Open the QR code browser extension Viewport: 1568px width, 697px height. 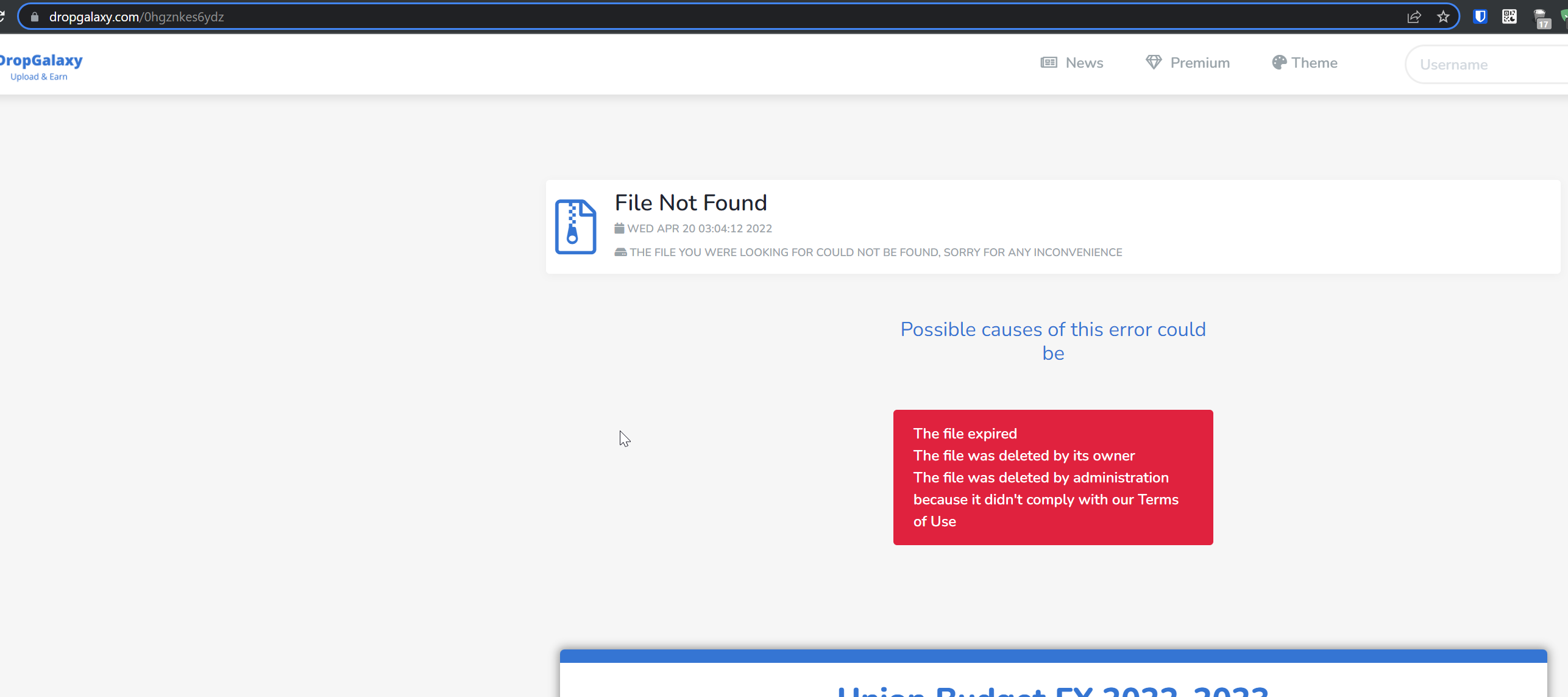point(1509,16)
